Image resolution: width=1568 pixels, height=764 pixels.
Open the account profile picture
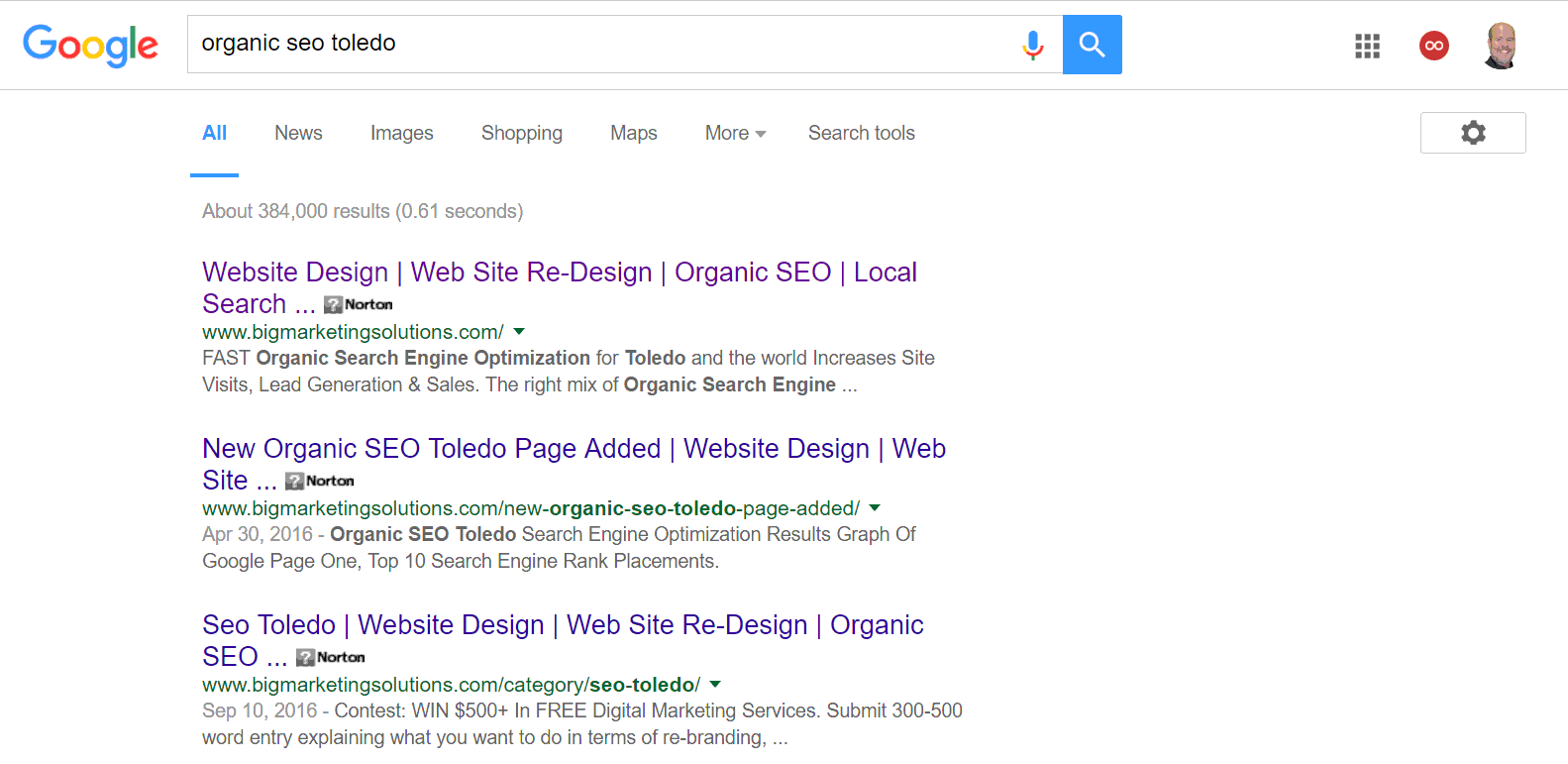1501,46
